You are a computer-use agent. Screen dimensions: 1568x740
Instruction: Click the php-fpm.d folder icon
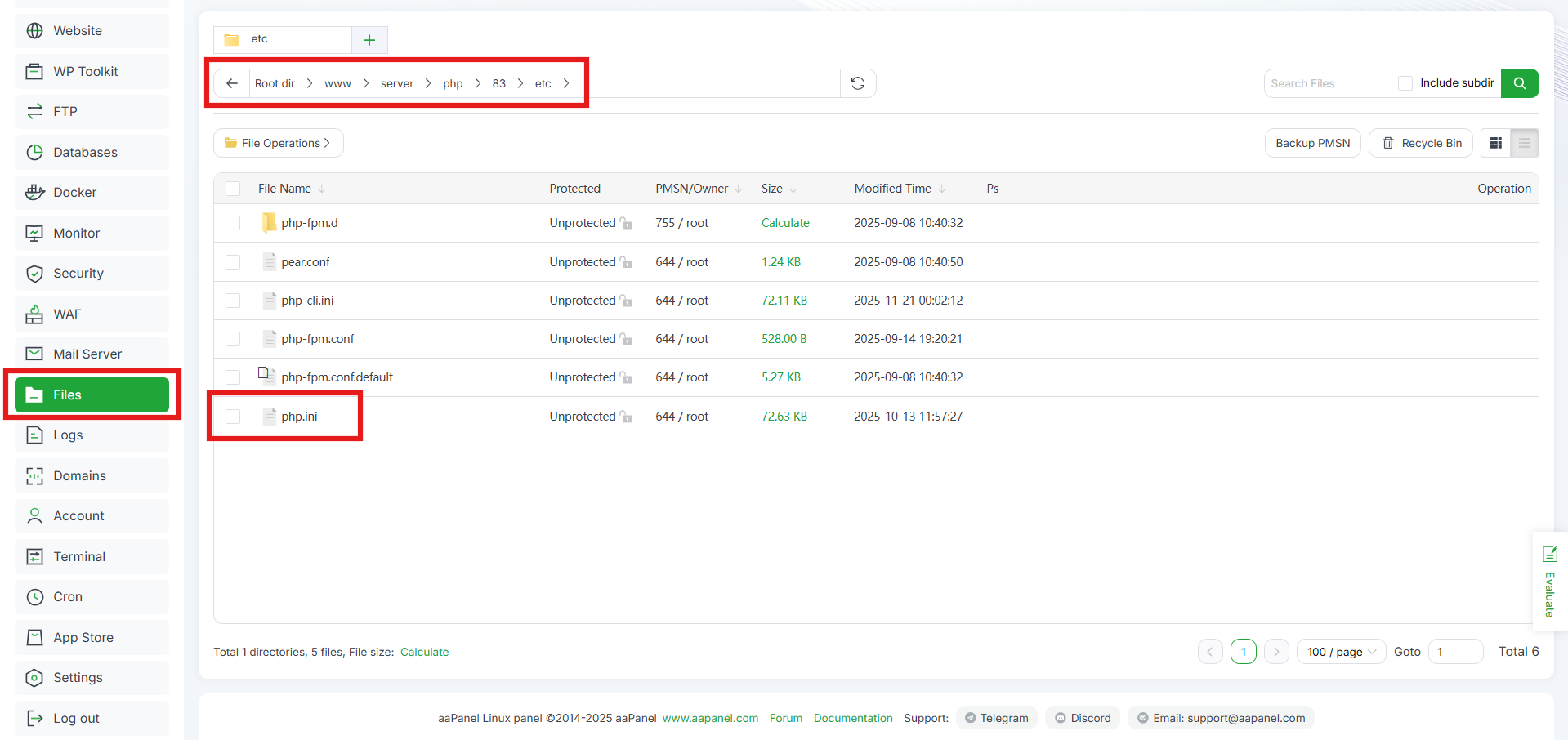269,223
